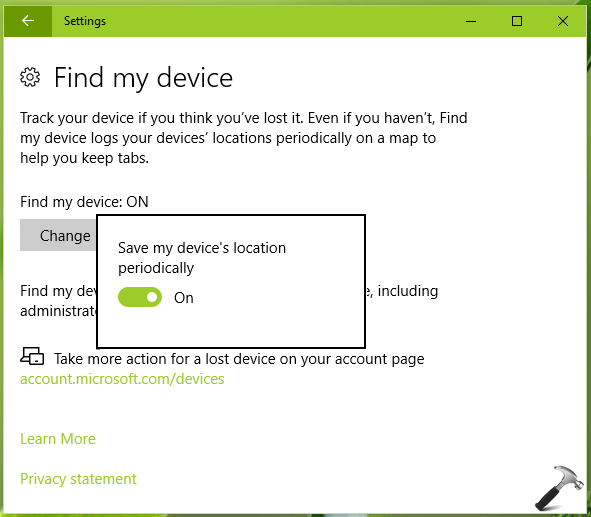Screen dimensions: 591x517
Task: Click the 'On' label beside the toggle
Action: pyautogui.click(x=184, y=298)
